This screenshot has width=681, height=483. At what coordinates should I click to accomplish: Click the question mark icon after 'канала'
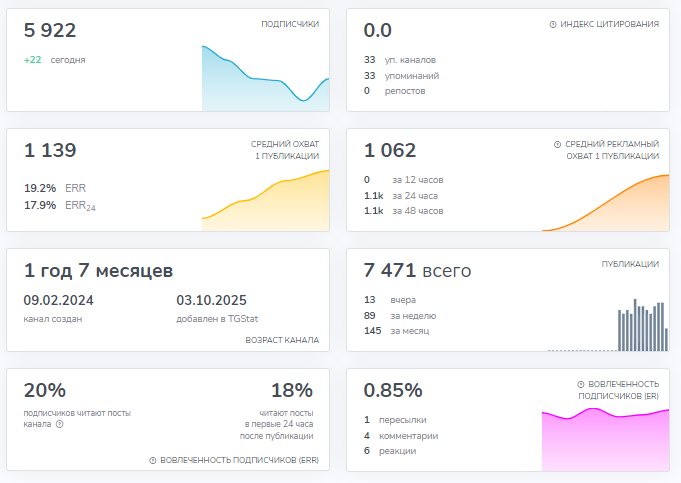tap(60, 424)
